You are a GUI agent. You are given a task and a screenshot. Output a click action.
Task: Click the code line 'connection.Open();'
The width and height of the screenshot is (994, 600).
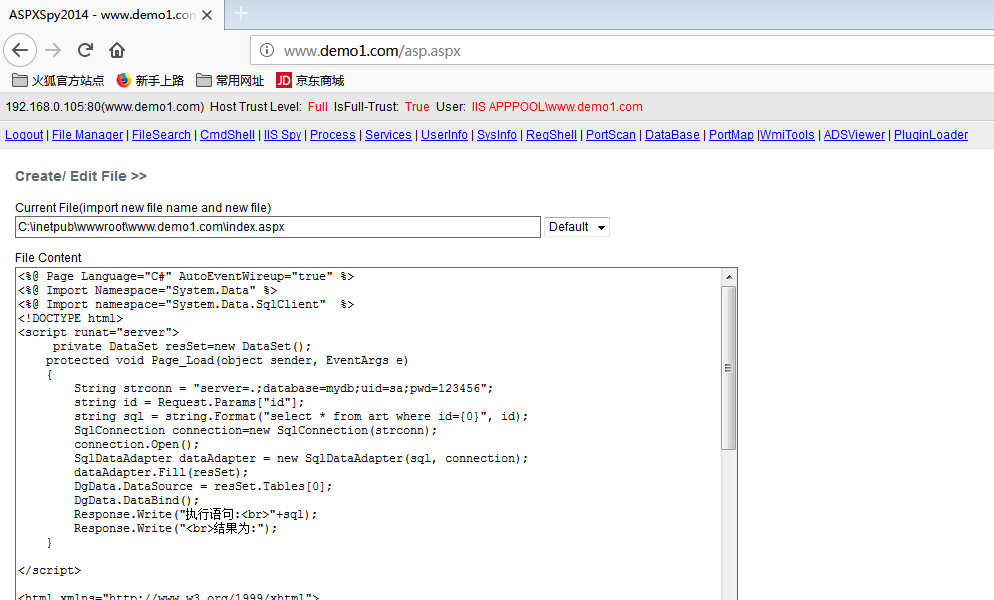coord(136,444)
